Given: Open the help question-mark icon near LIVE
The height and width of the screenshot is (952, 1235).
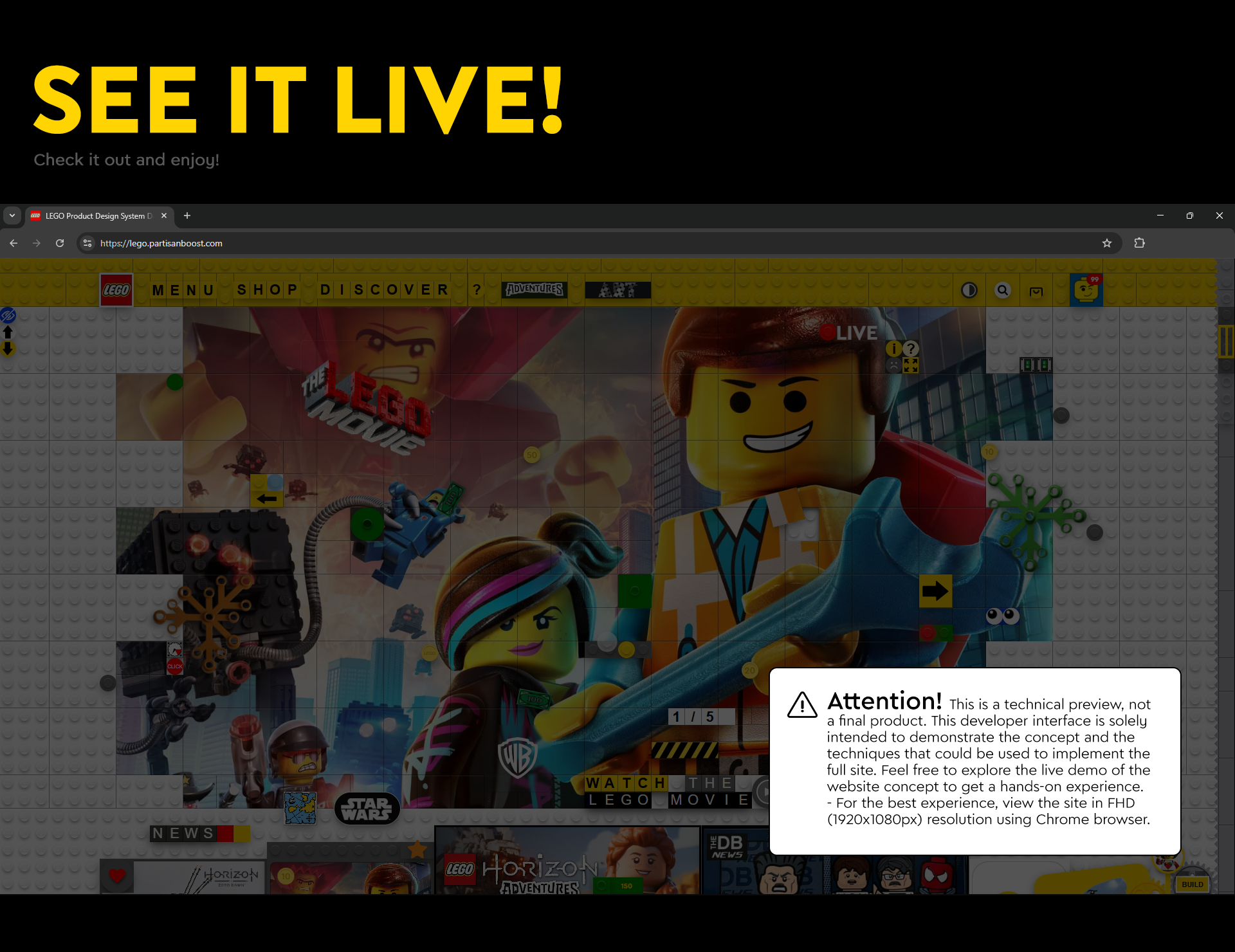Looking at the screenshot, I should (x=911, y=349).
